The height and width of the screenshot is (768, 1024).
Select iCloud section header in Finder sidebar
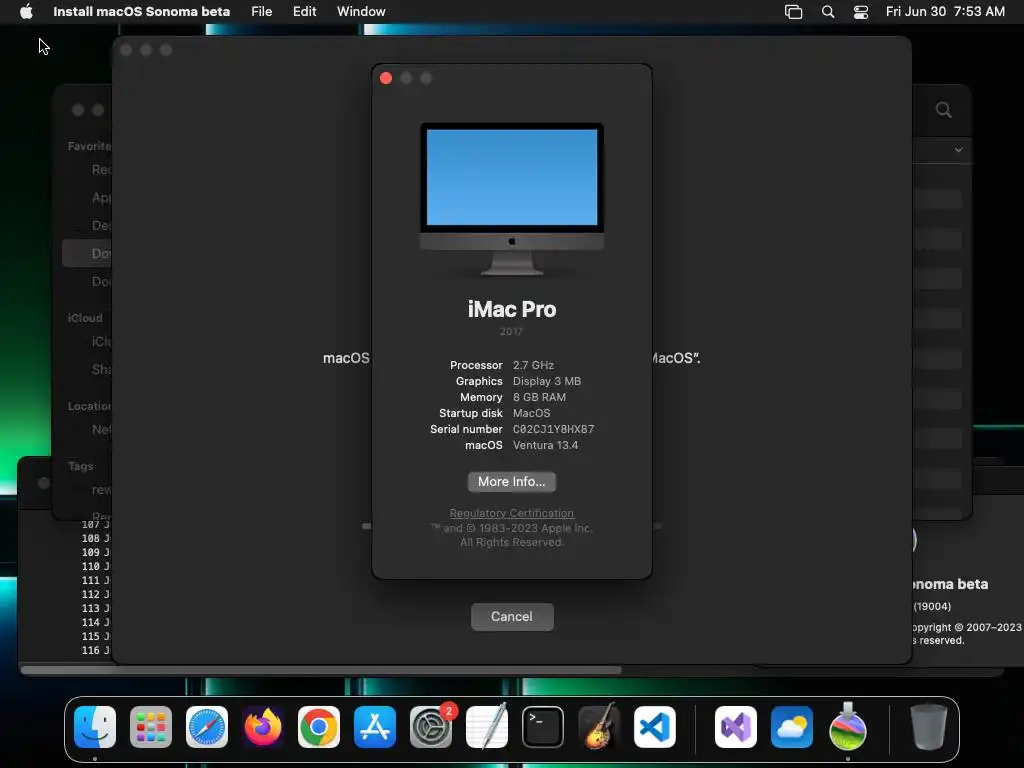85,318
